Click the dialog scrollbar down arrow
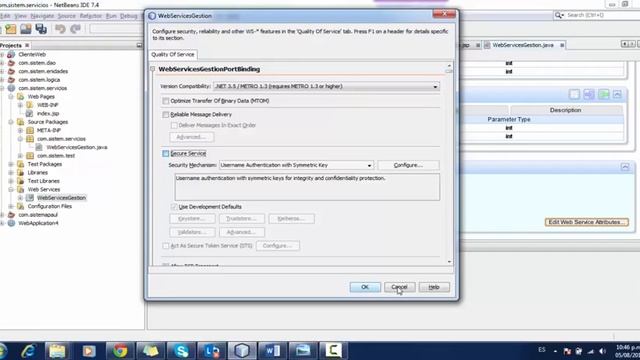Image resolution: width=640 pixels, height=360 pixels. (x=449, y=262)
